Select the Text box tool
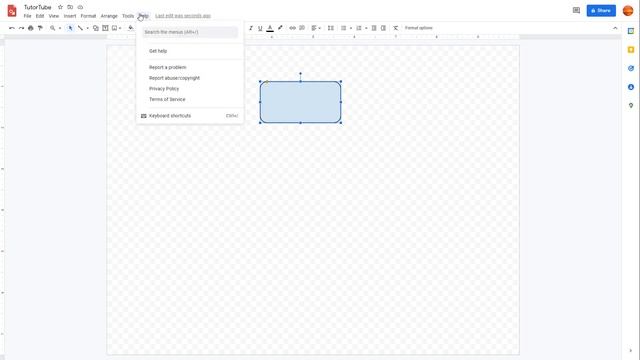The width and height of the screenshot is (640, 360). point(105,28)
